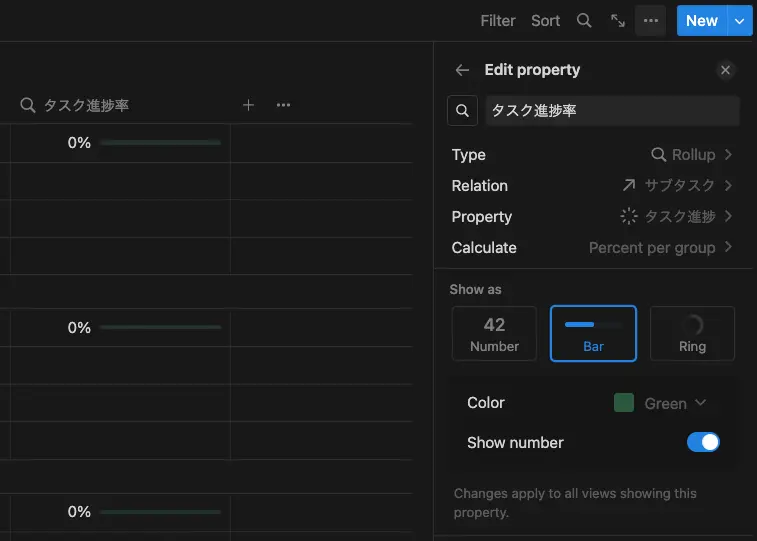Screen dimensions: 757x541
Task: Click the property name field タスク進捗率
Action: [x=612, y=111]
